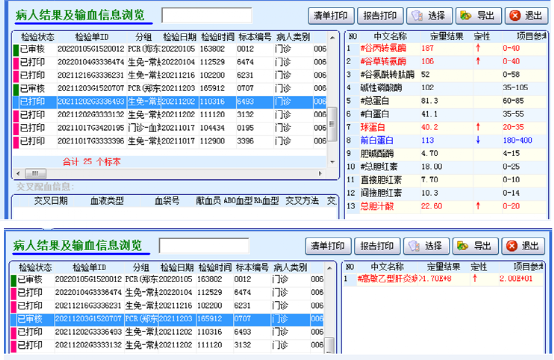Select row 20211203G1520707 in the upper window
Image resolution: width=554 pixels, height=360 pixels.
pos(170,88)
